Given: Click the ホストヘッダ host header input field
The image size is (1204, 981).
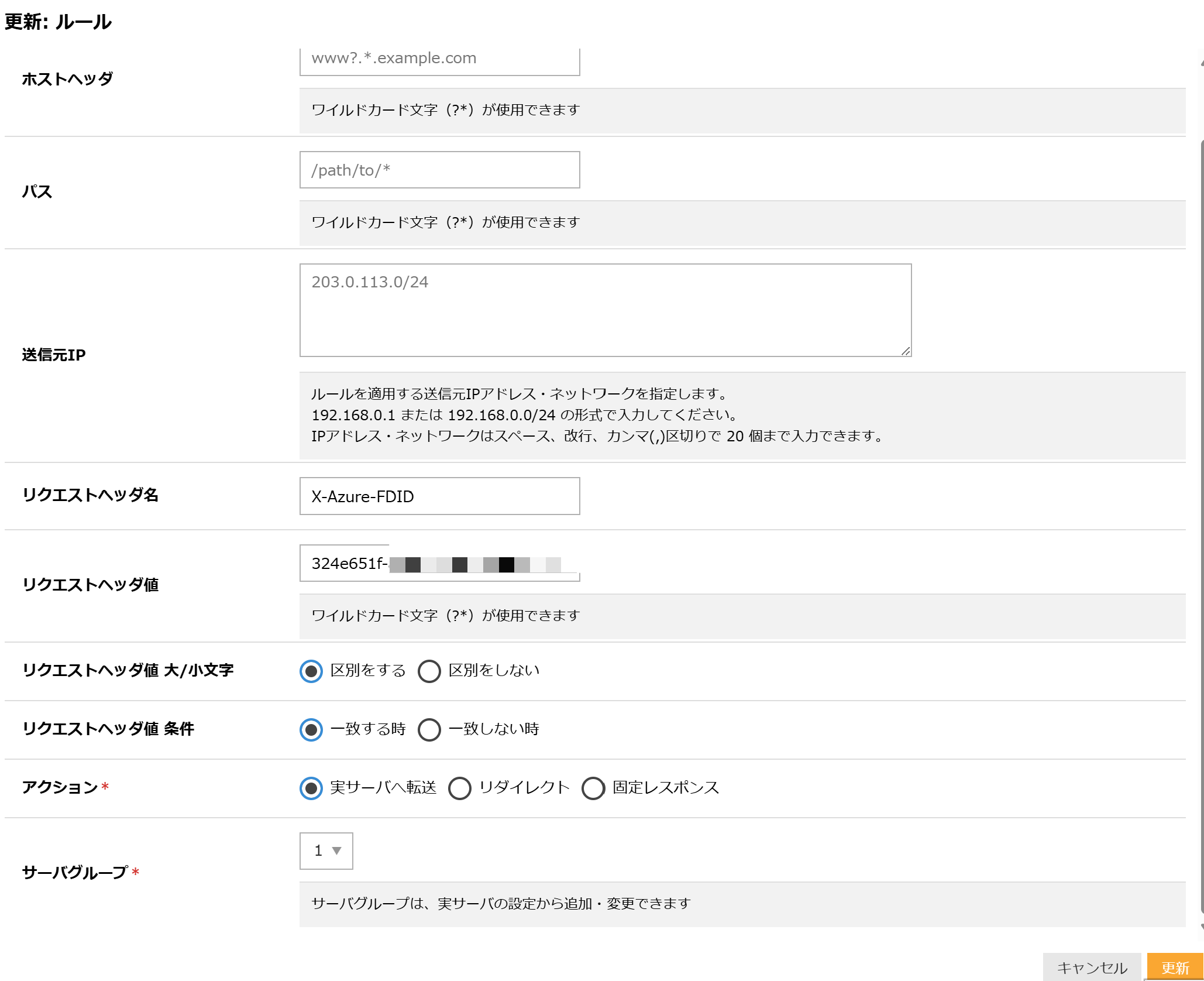Looking at the screenshot, I should (x=439, y=59).
